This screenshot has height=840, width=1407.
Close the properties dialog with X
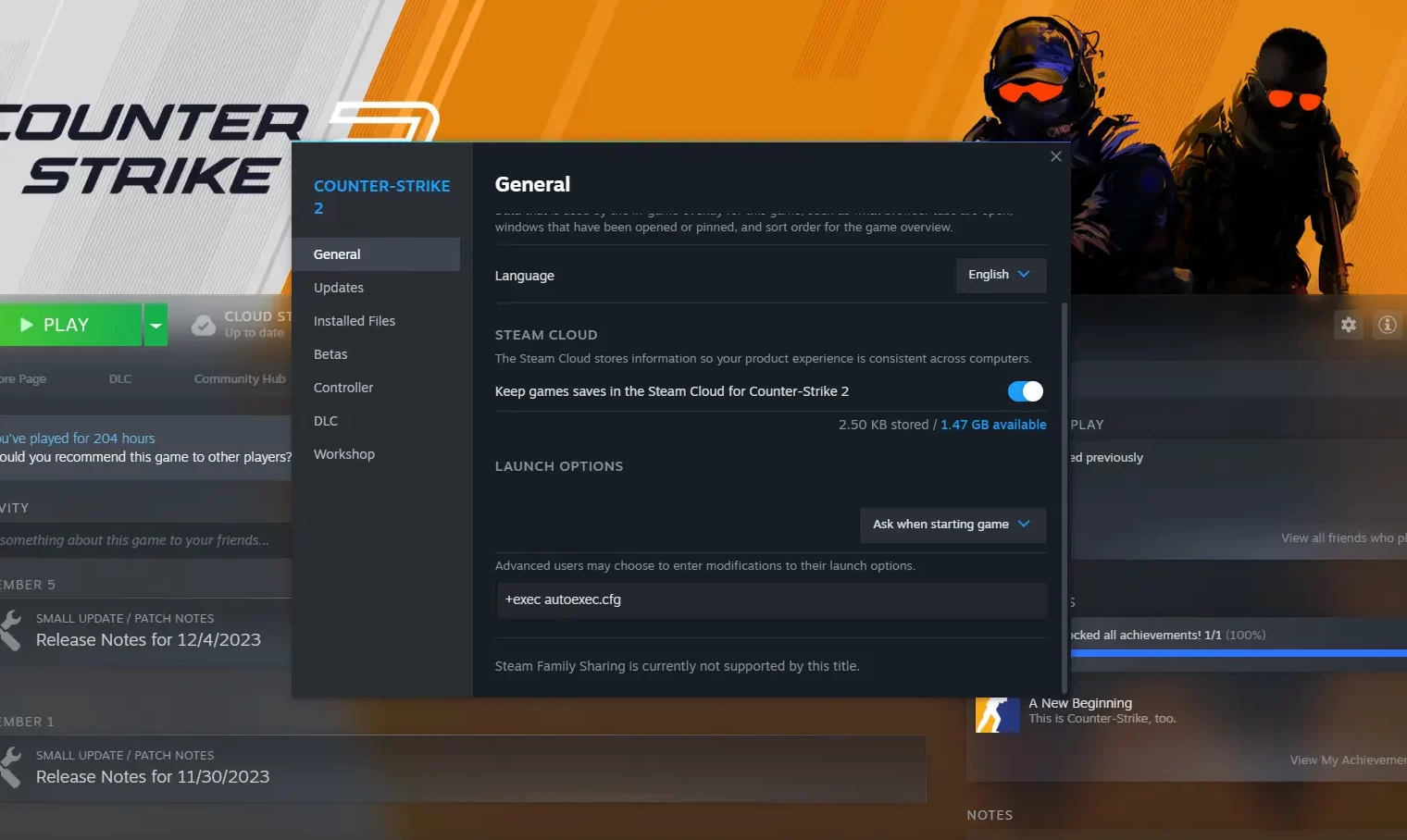coord(1056,156)
